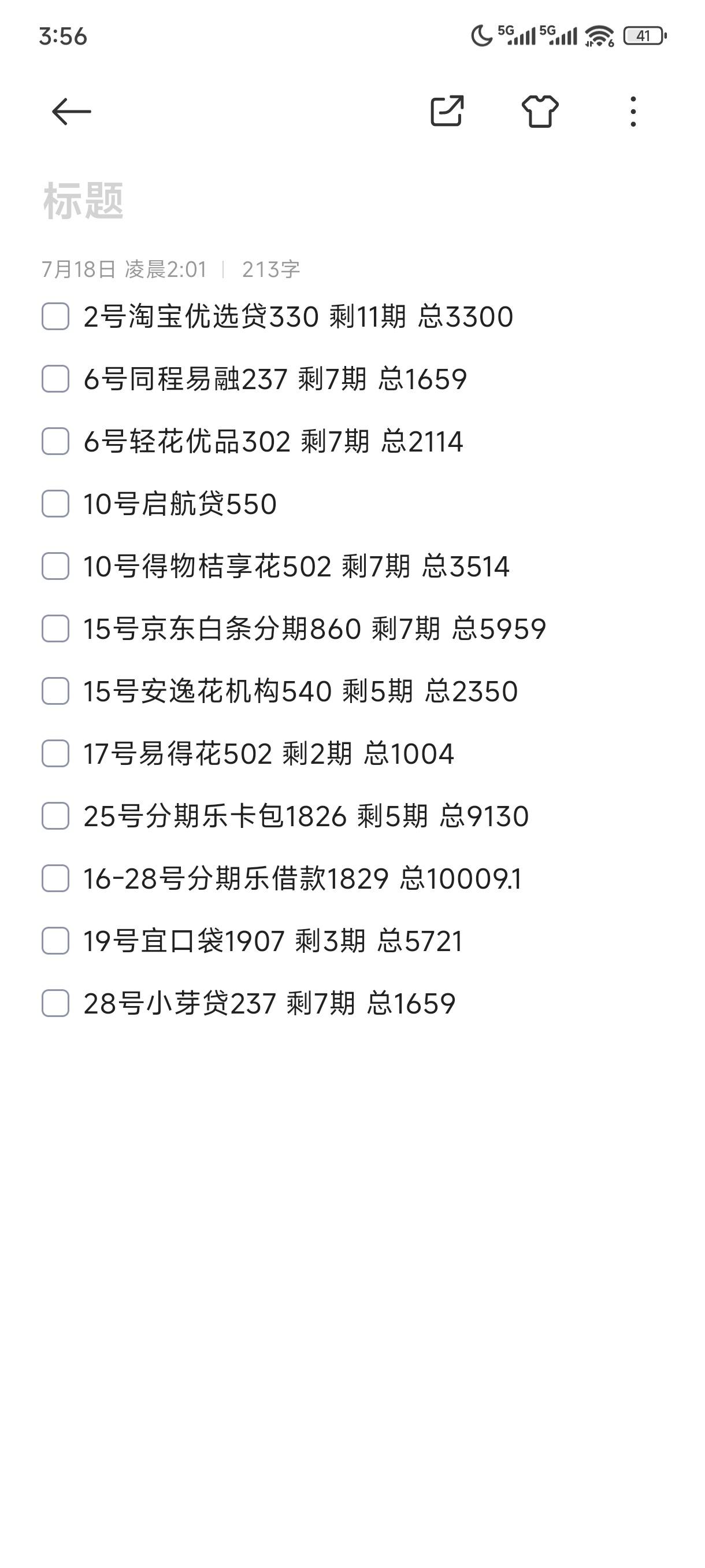
Task: Check the 6号同程易融237 checkbox
Action: point(55,379)
